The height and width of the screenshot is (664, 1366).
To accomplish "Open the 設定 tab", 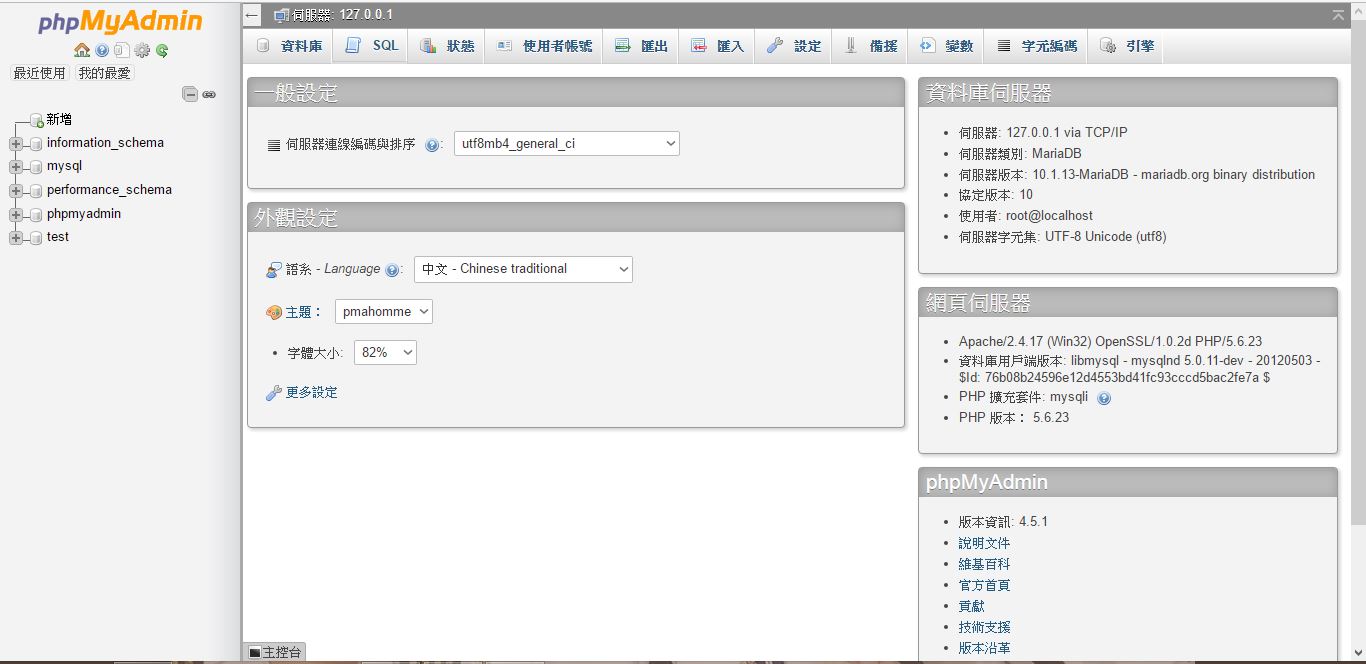I will point(794,46).
